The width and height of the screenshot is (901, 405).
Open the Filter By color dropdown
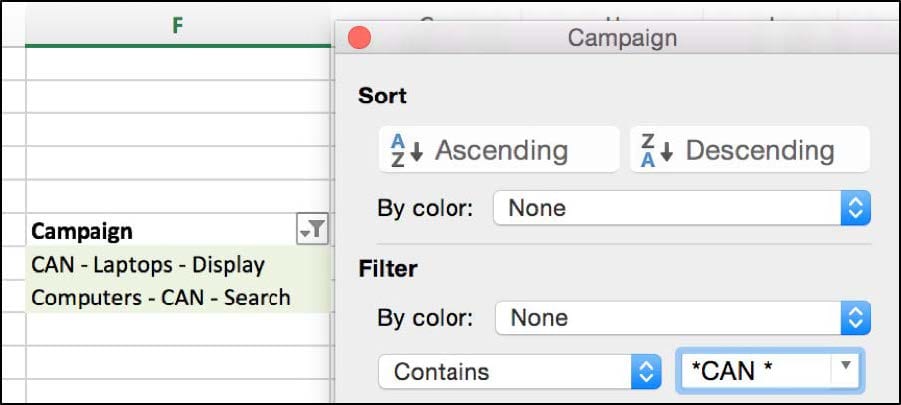[x=683, y=318]
